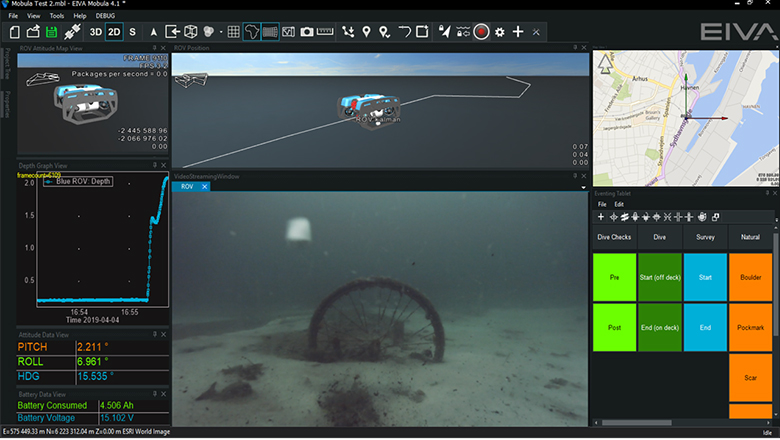Image resolution: width=780 pixels, height=440 pixels.
Task: Select the ROV video tab
Action: [x=187, y=187]
